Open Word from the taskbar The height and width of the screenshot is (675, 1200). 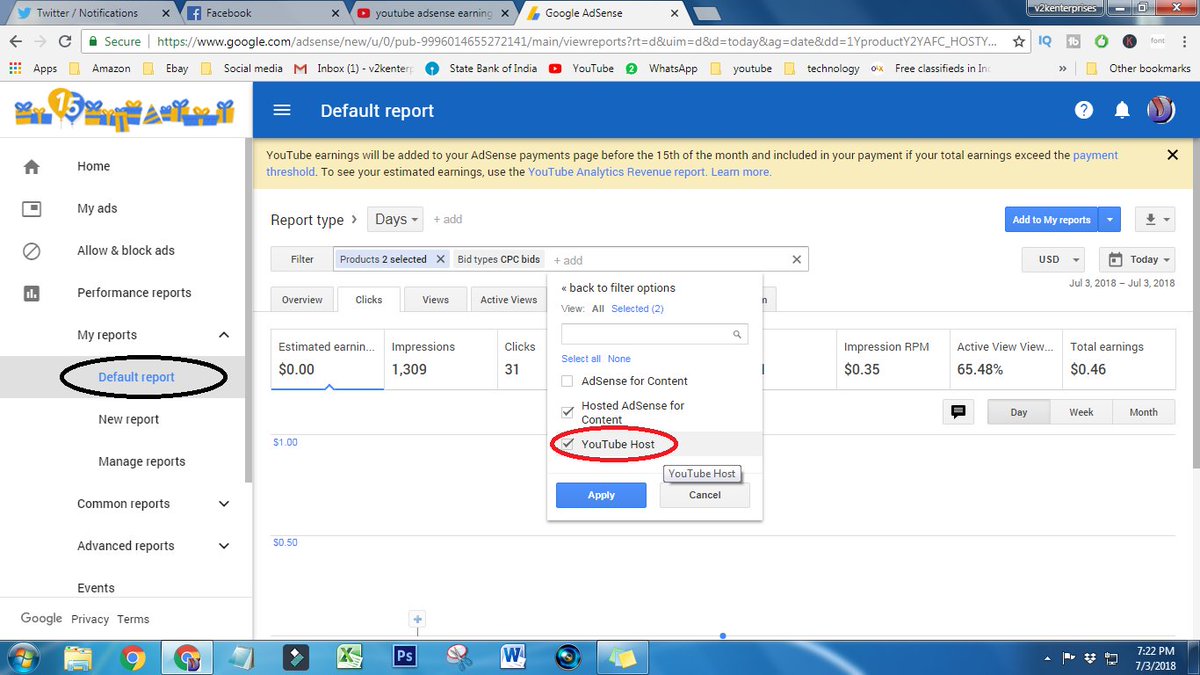pos(514,656)
